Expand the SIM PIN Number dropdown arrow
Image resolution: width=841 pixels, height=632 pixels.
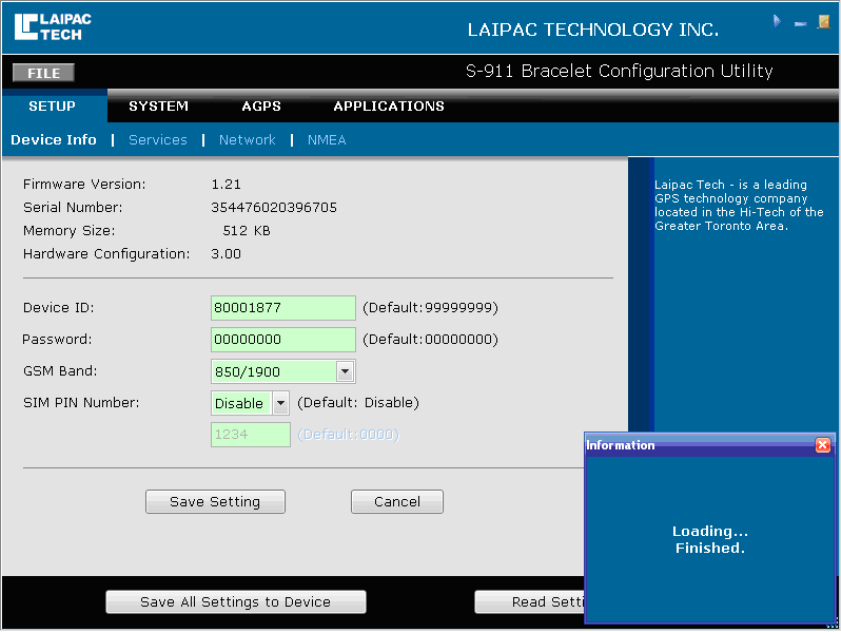point(281,403)
